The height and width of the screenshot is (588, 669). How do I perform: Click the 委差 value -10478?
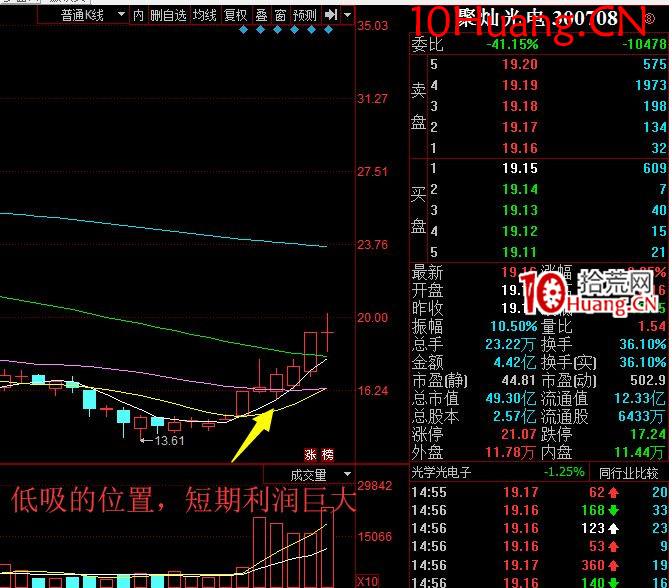pos(644,44)
